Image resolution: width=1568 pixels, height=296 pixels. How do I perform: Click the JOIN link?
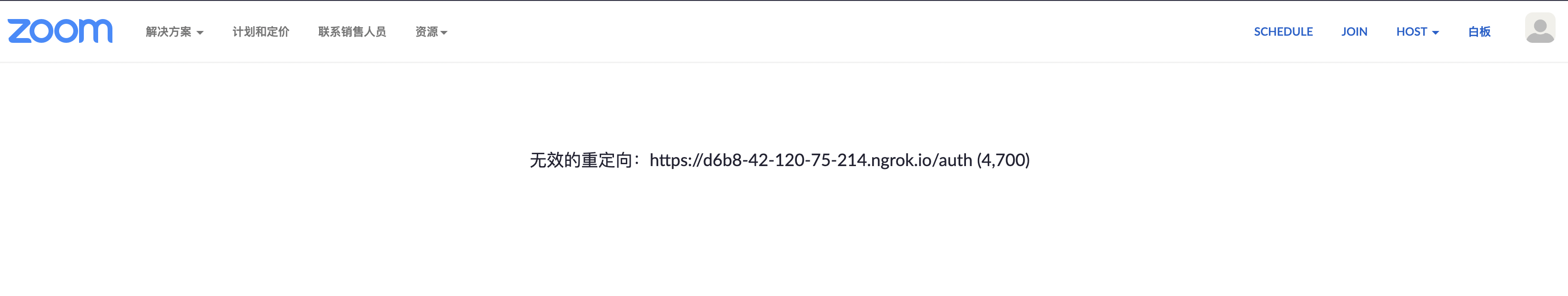tap(1354, 31)
